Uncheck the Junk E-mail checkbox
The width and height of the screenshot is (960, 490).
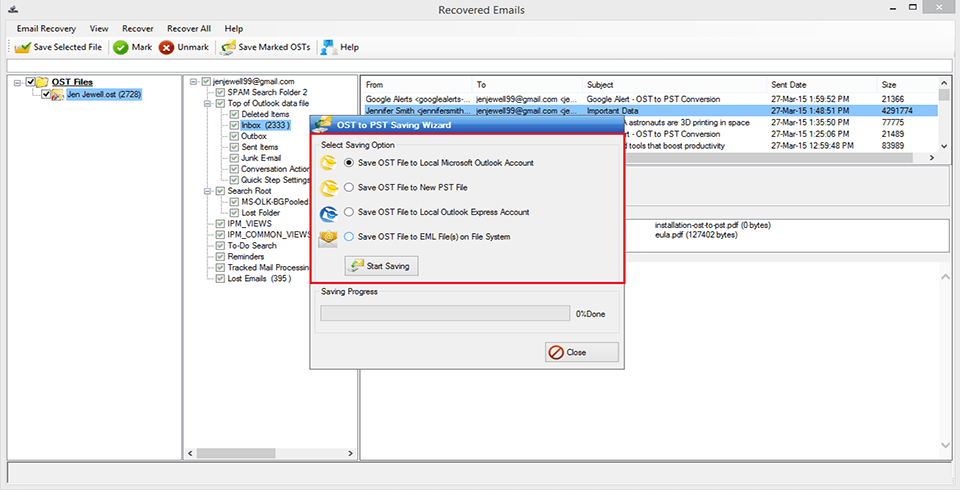(x=234, y=158)
